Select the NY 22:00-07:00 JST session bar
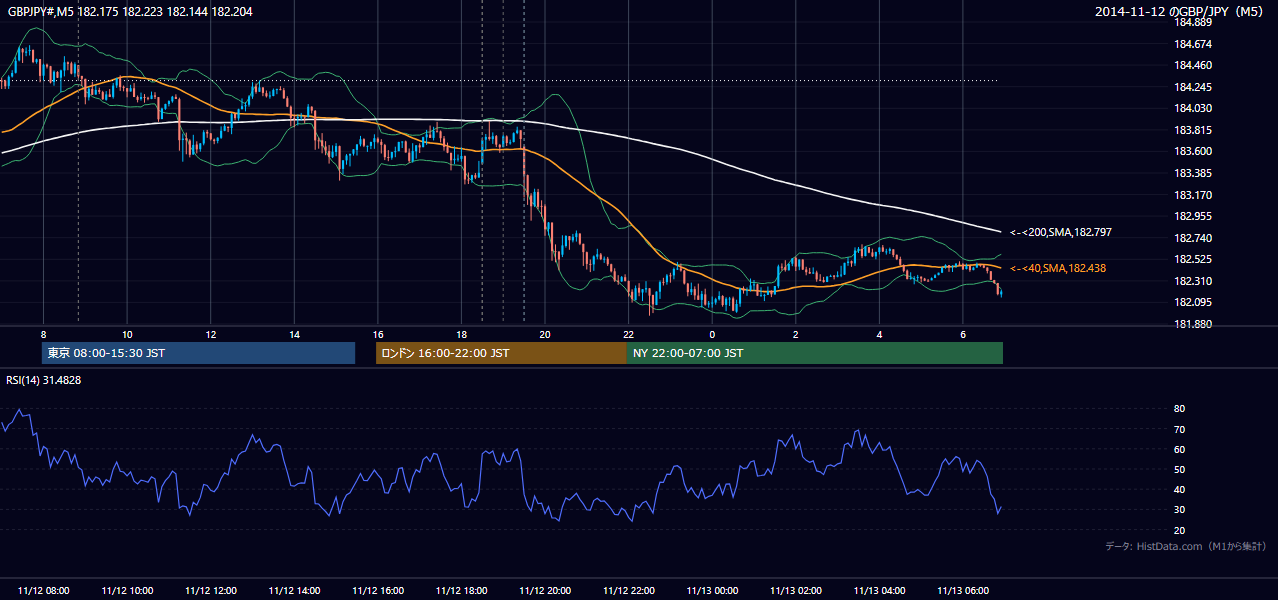This screenshot has height=600, width=1278. coord(815,353)
